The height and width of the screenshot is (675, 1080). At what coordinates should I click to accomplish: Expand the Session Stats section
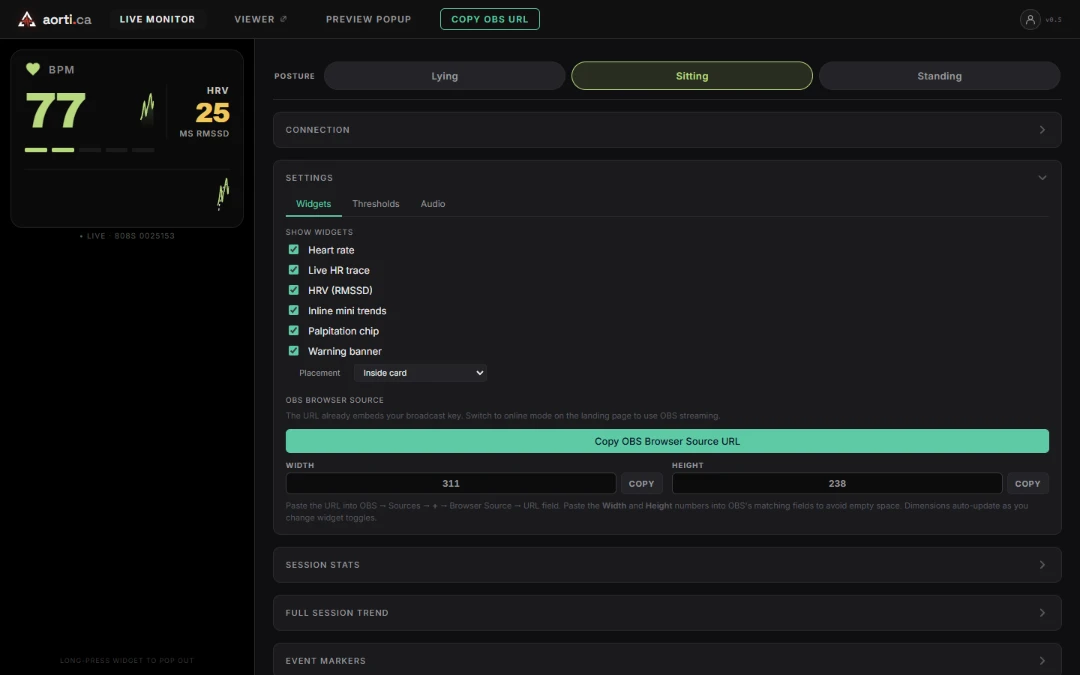click(x=667, y=565)
